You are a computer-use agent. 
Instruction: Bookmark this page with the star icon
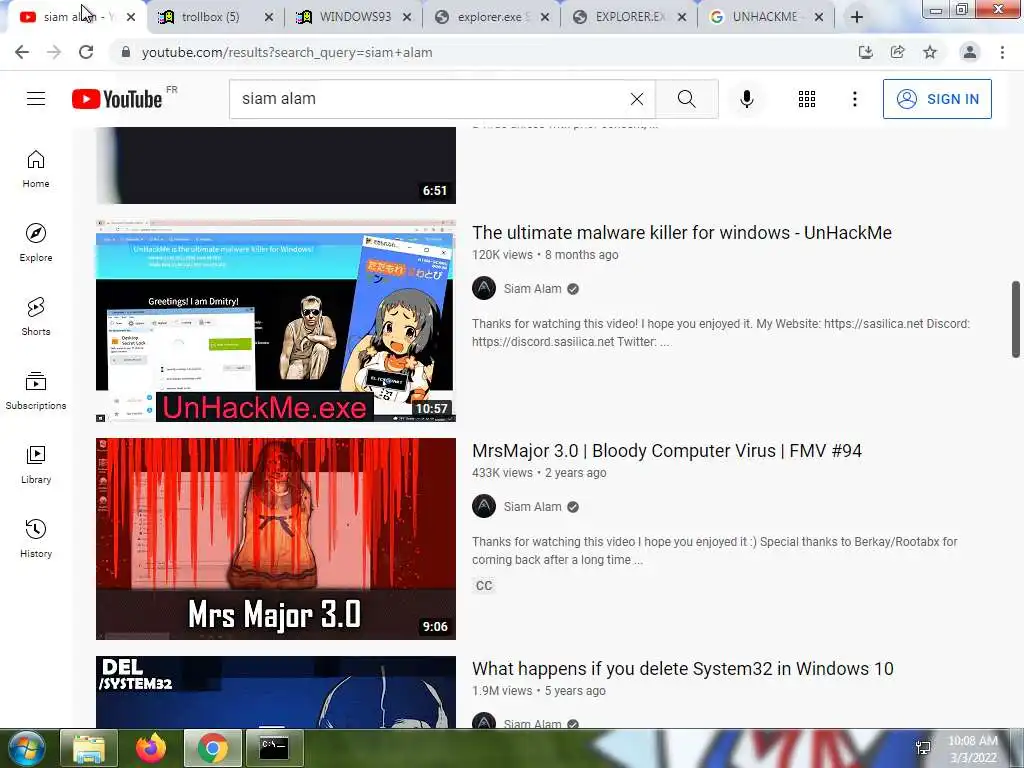coord(930,52)
